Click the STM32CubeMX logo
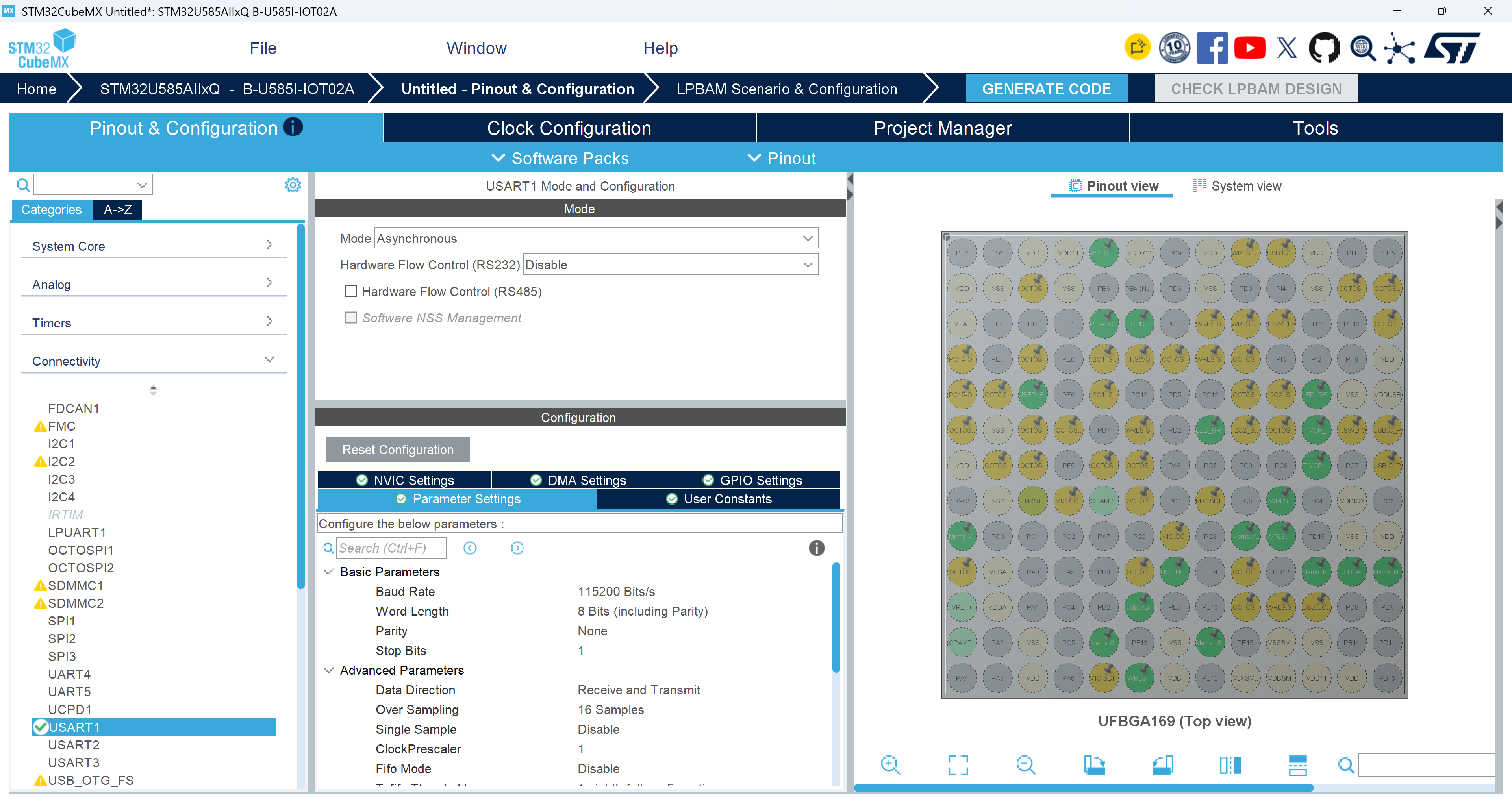The width and height of the screenshot is (1512, 803). (x=42, y=48)
